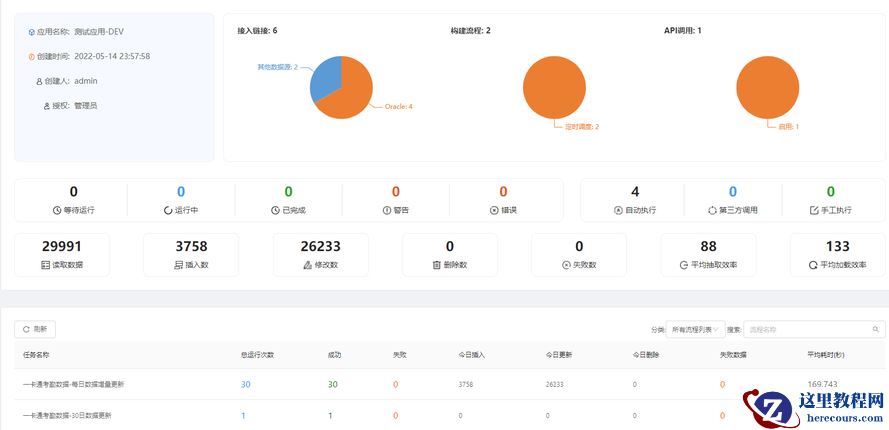Click the 读取数据 table icon
The image size is (889, 430).
point(45,265)
